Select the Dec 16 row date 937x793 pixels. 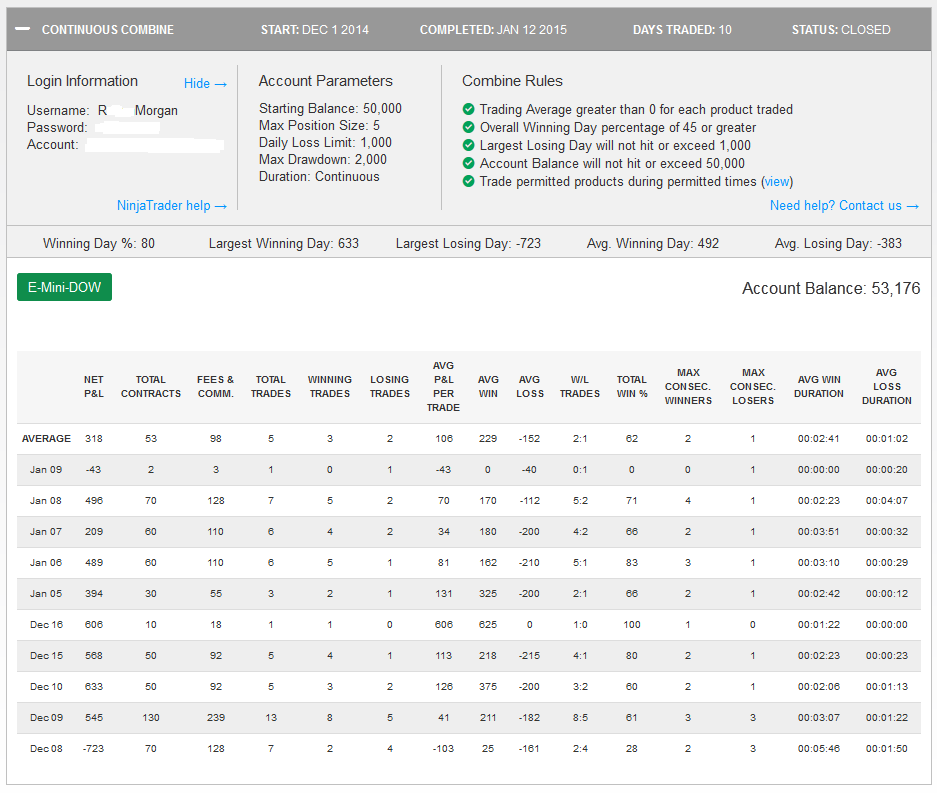[46, 625]
